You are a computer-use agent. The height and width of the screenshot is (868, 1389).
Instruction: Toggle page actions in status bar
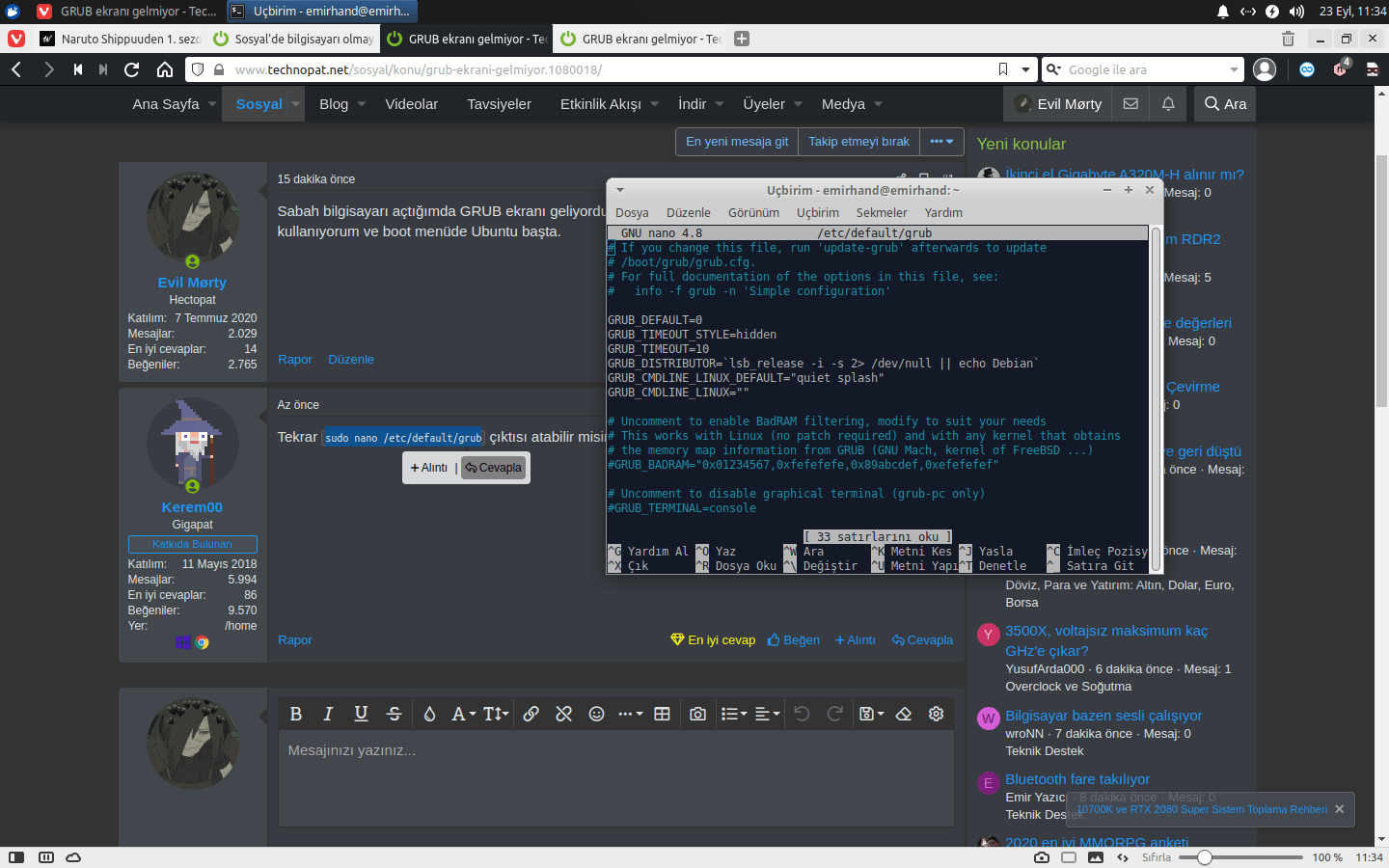click(x=1123, y=857)
